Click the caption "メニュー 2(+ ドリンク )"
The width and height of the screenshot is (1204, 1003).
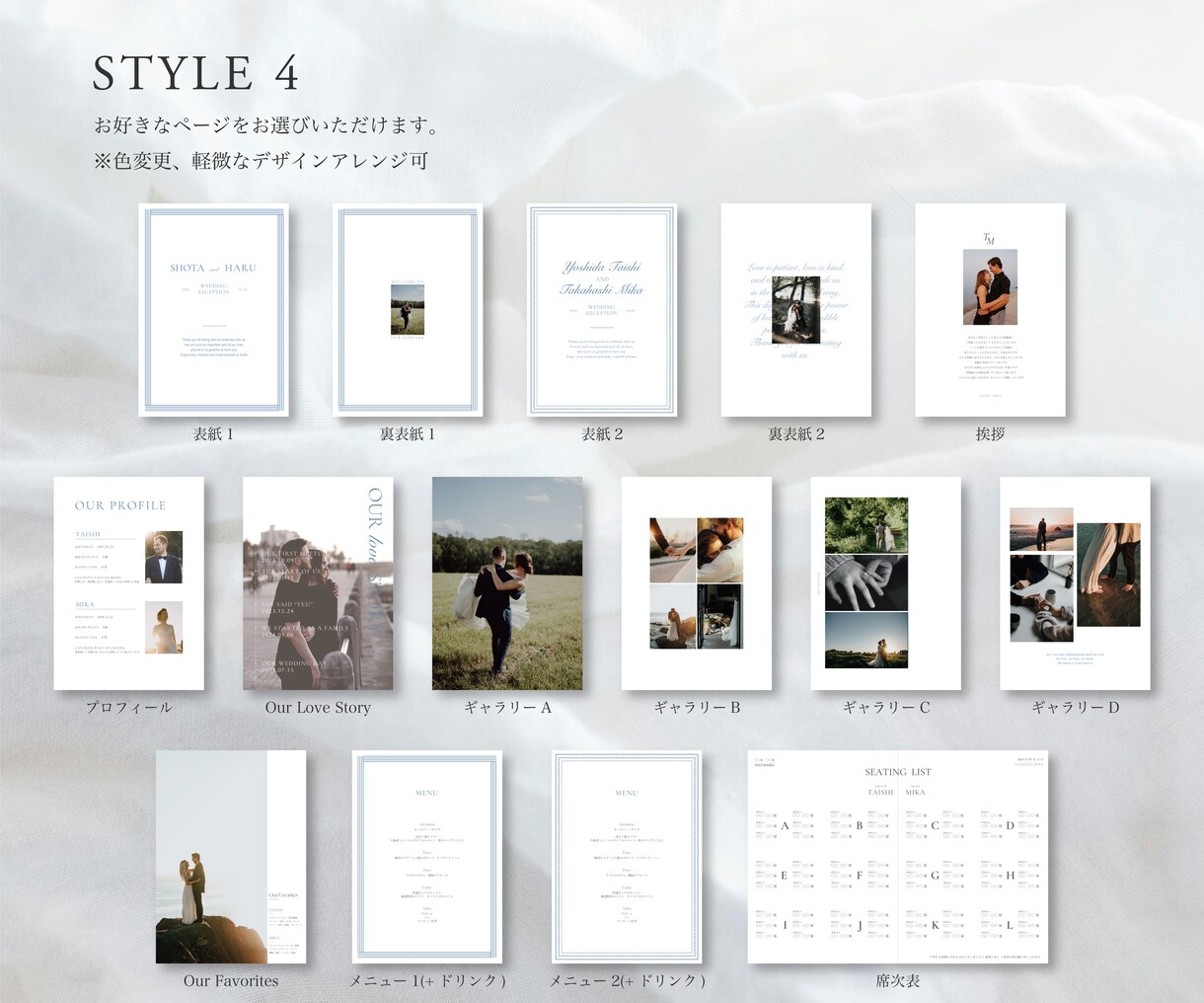pyautogui.click(x=627, y=980)
